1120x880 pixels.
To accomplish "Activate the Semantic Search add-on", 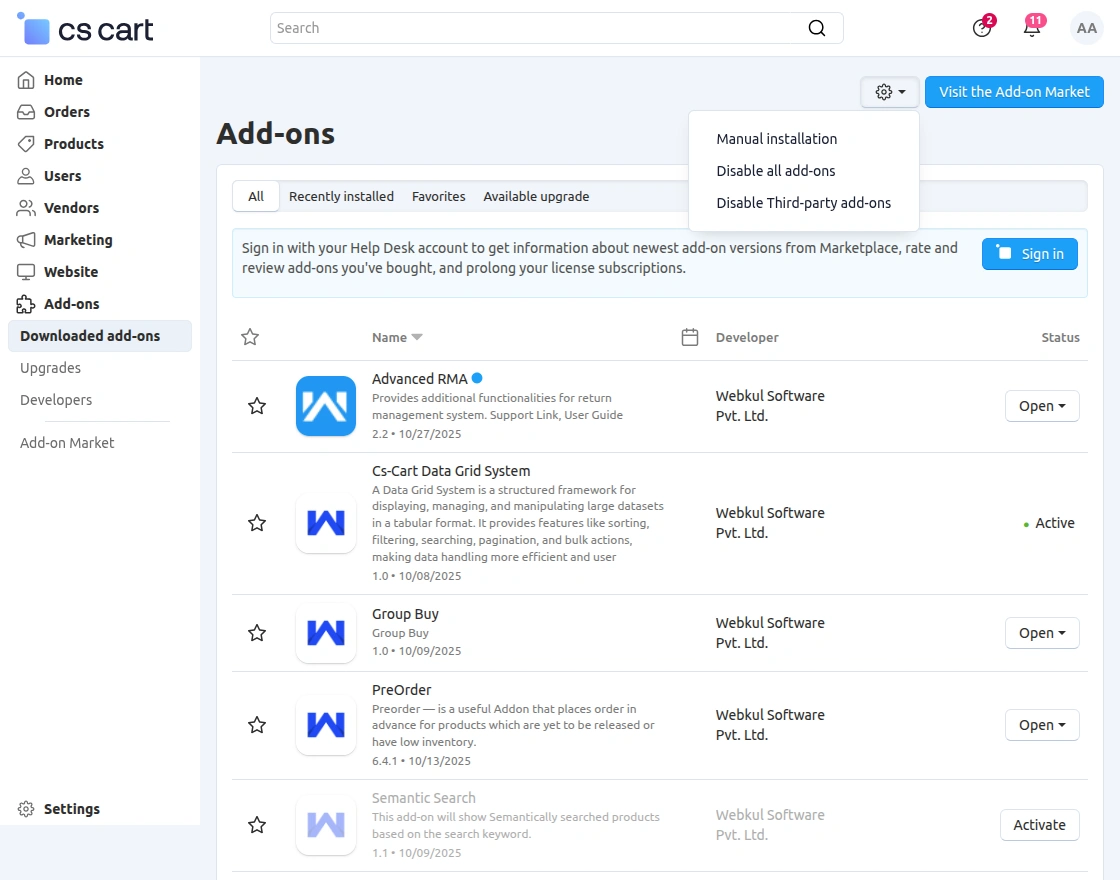I will 1039,825.
